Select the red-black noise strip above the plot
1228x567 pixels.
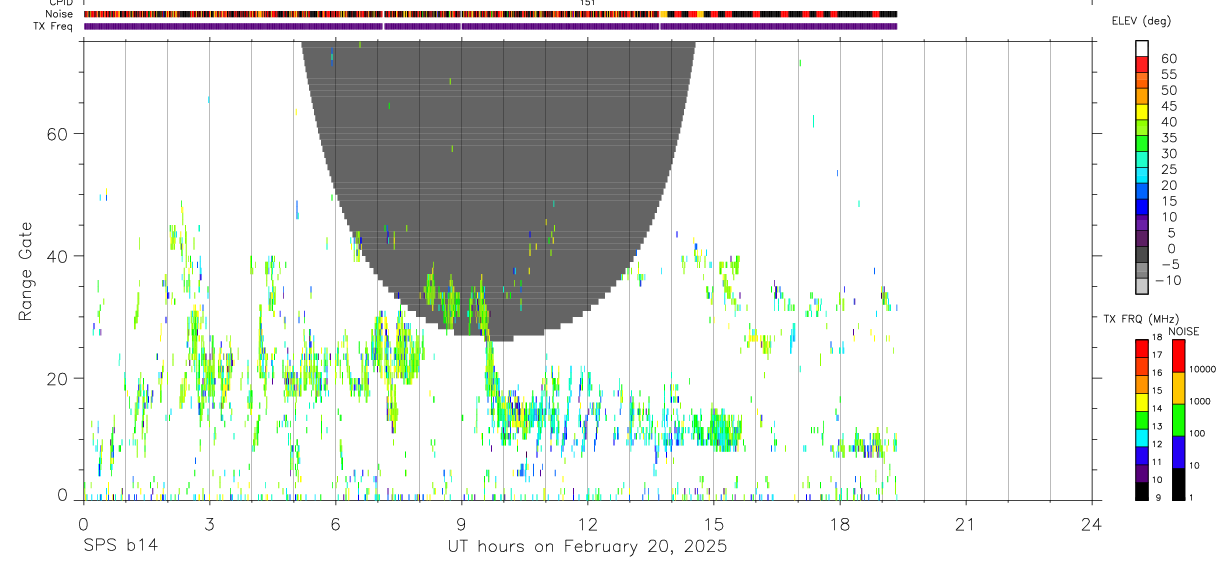(x=490, y=14)
